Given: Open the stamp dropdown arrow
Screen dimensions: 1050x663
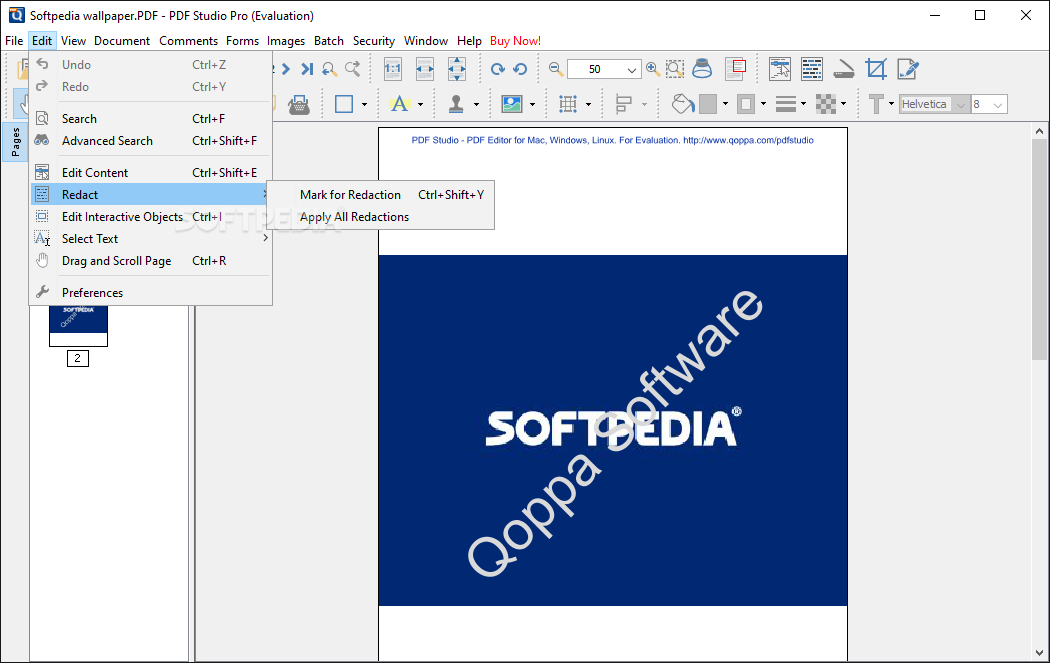Looking at the screenshot, I should [476, 104].
